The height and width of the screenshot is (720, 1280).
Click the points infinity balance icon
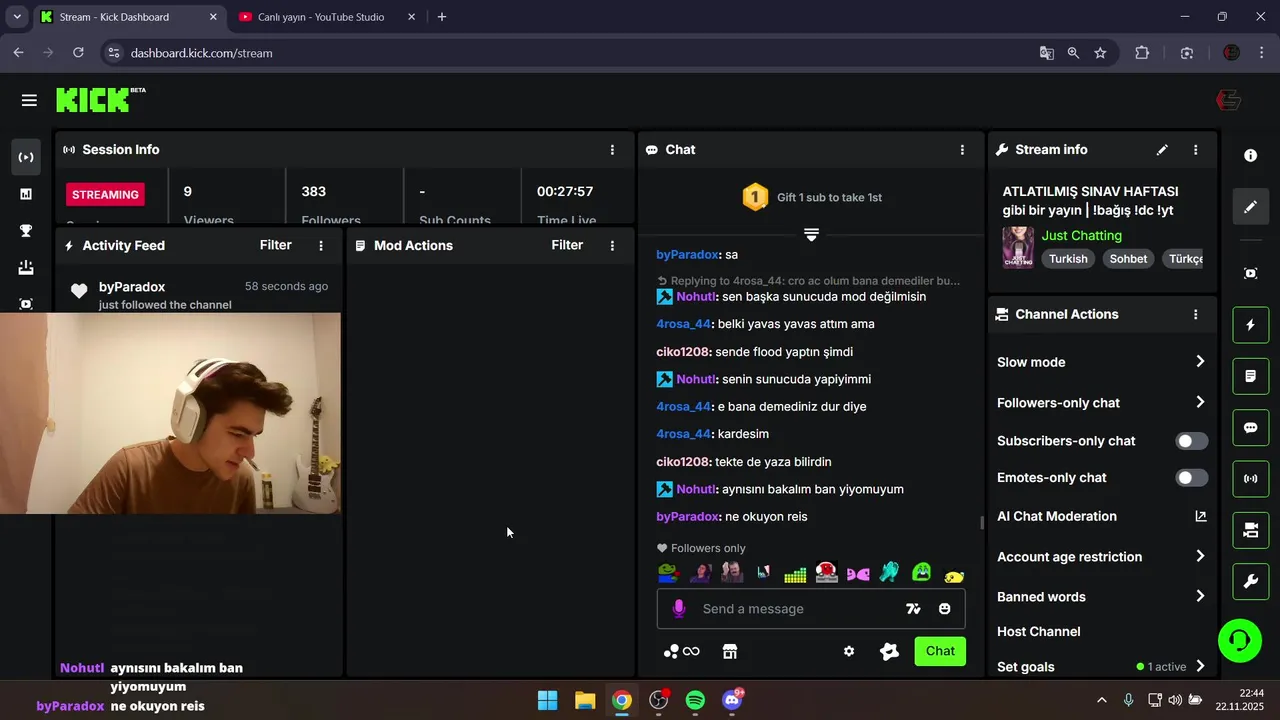click(x=682, y=651)
